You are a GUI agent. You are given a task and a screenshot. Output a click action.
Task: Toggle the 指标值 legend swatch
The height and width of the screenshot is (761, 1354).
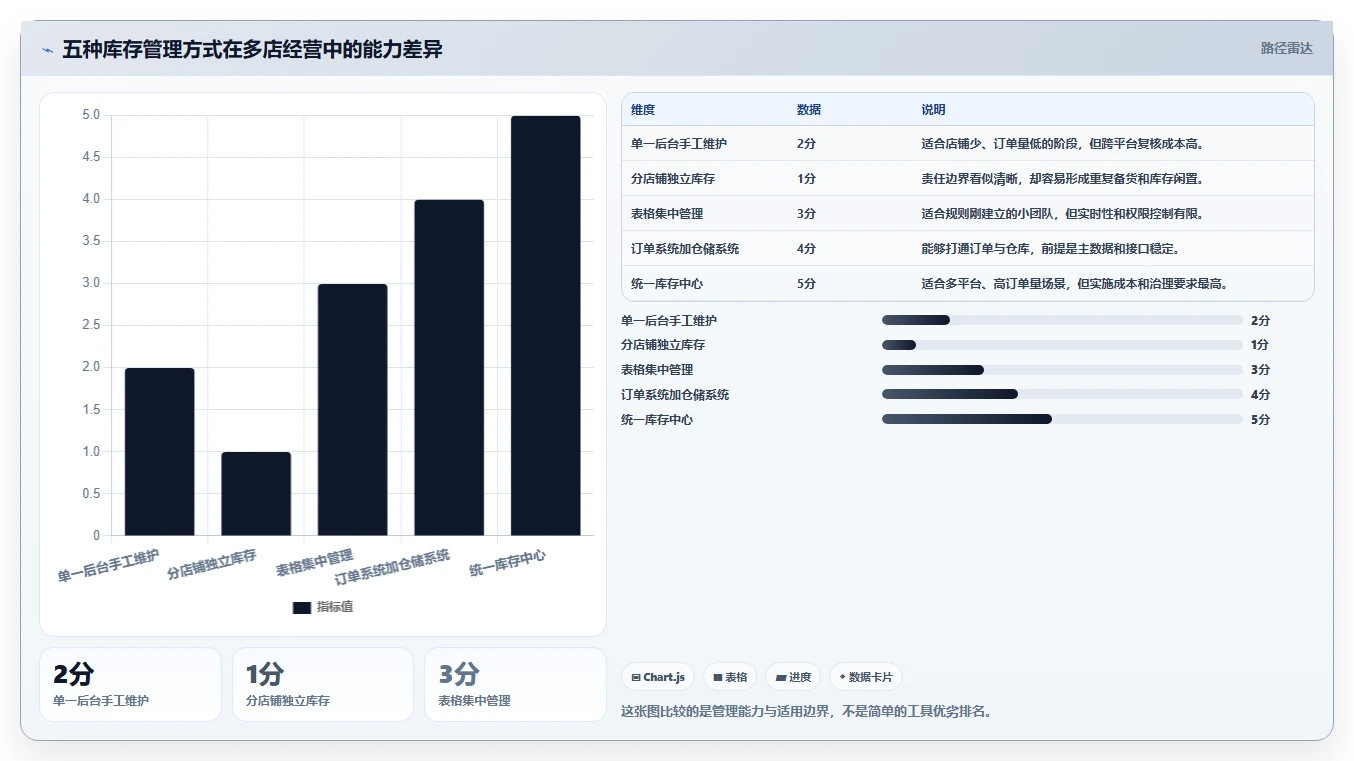point(302,608)
